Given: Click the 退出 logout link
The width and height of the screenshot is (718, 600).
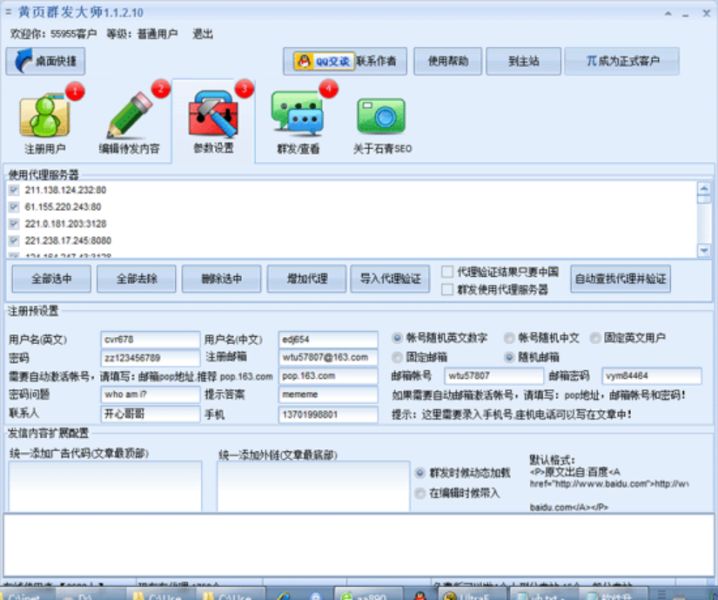Looking at the screenshot, I should 203,33.
